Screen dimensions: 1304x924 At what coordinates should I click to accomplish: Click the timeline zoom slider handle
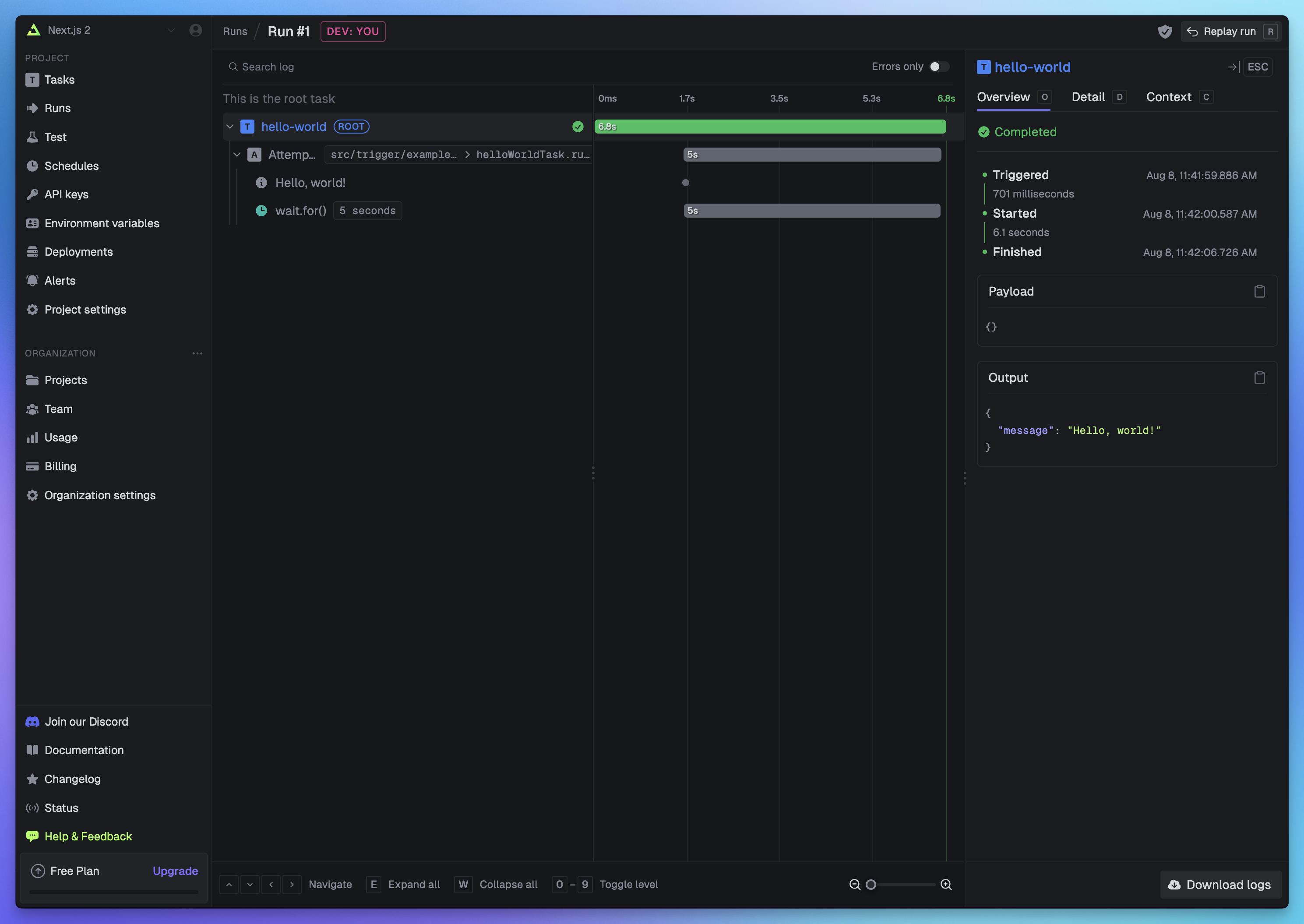point(871,884)
